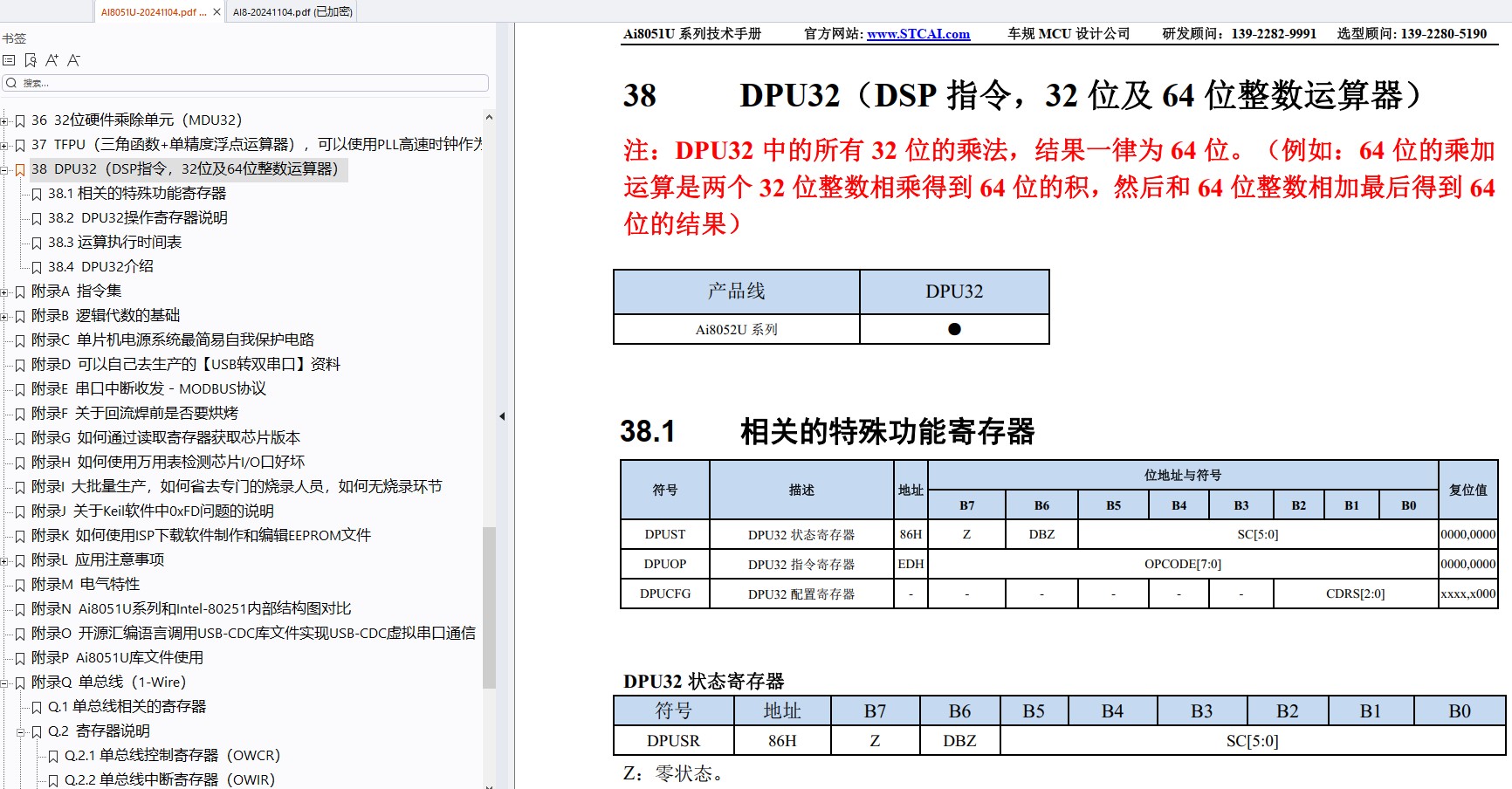Open bookmark 附录B 逻辑代数的基础
Screen dimensions: 1512x789
(106, 316)
